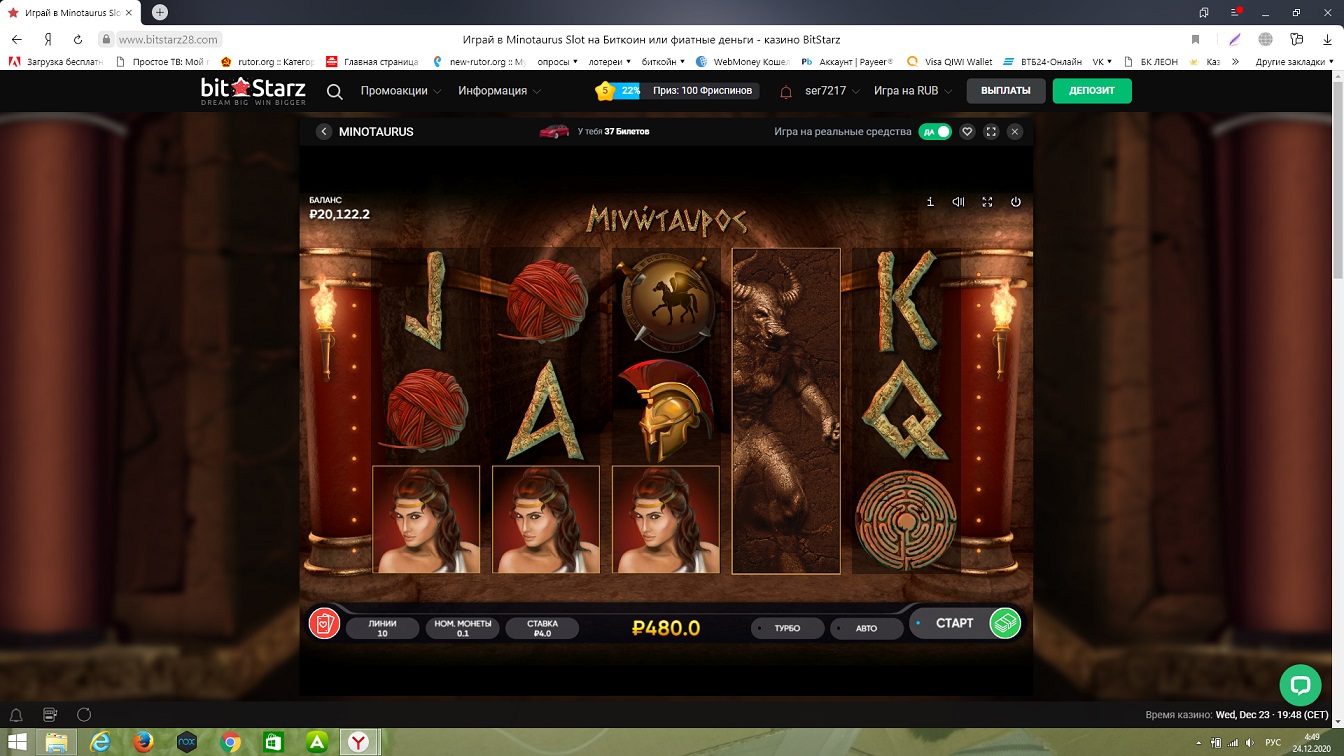Reload the page in the browser
Screen dimensions: 1344x756
click(78, 39)
